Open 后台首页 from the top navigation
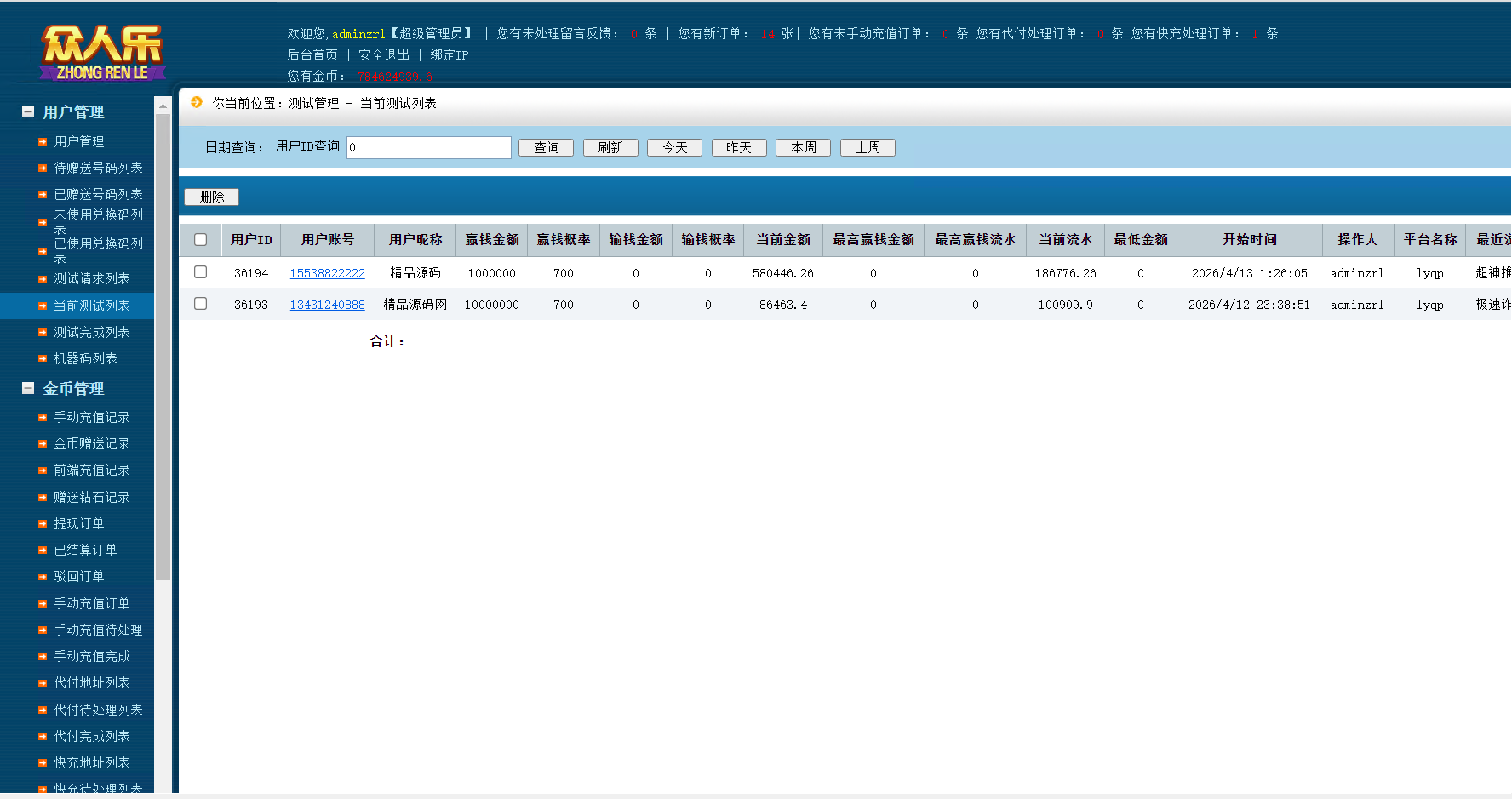 (x=312, y=55)
